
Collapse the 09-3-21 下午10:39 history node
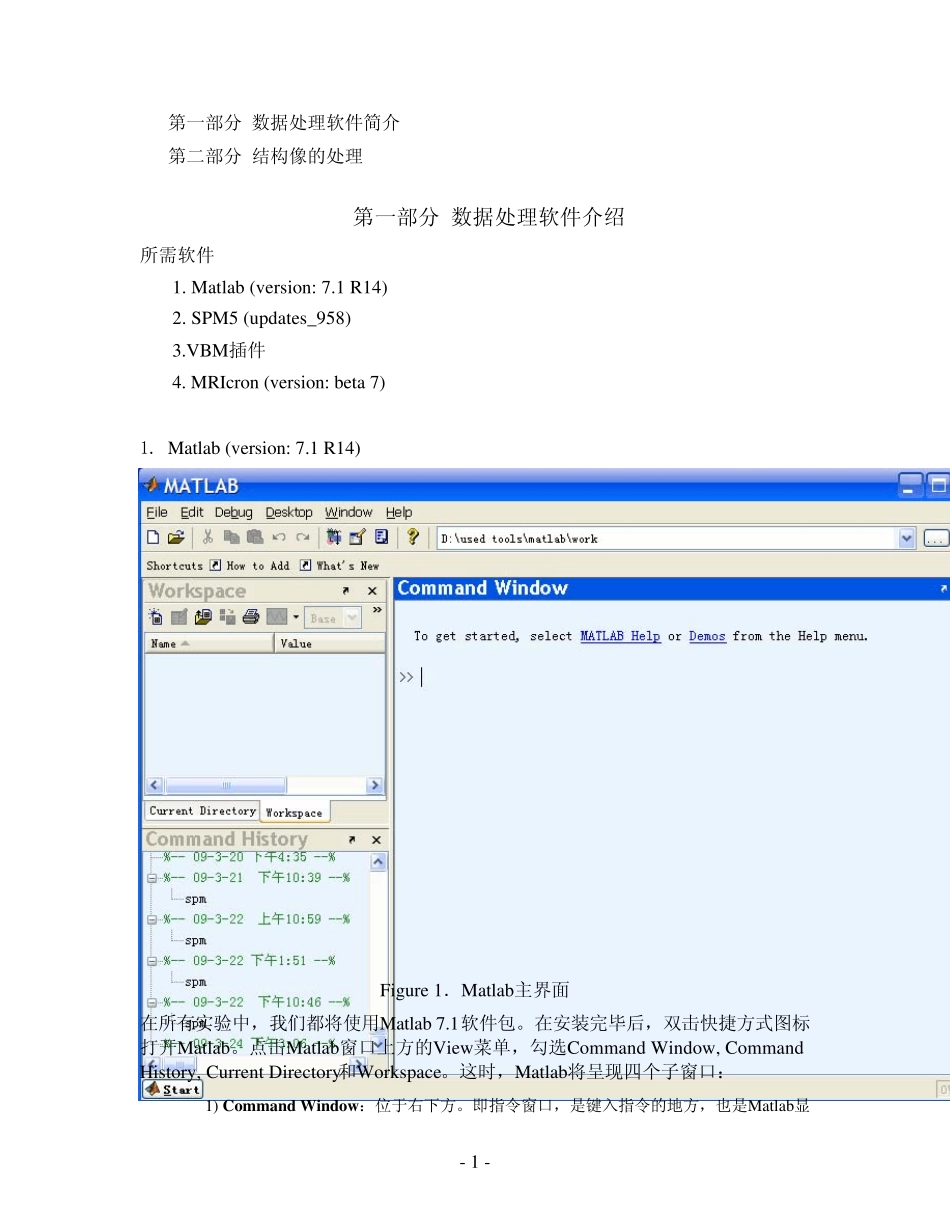click(152, 878)
